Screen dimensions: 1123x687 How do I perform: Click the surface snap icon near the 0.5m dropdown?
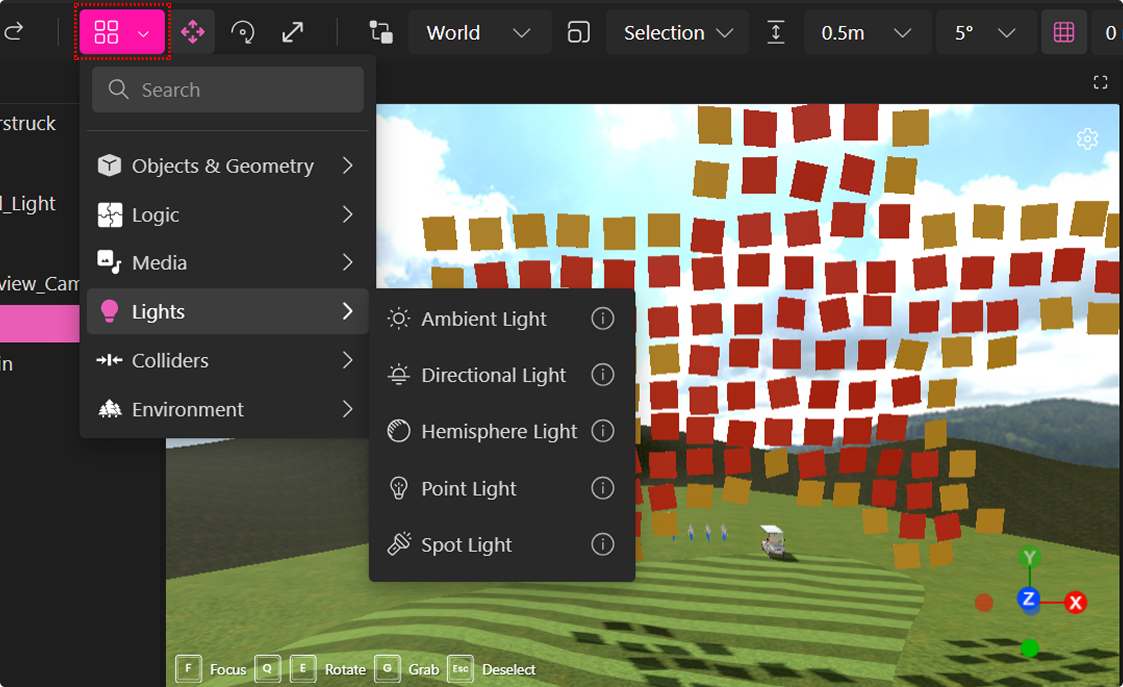(x=776, y=31)
